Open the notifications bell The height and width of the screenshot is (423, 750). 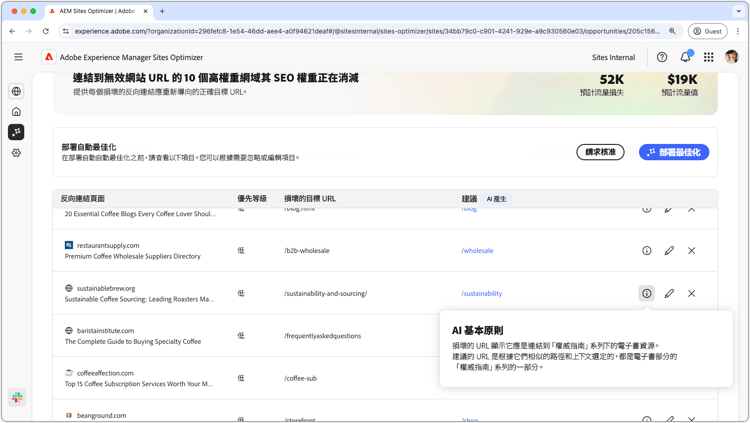click(685, 57)
